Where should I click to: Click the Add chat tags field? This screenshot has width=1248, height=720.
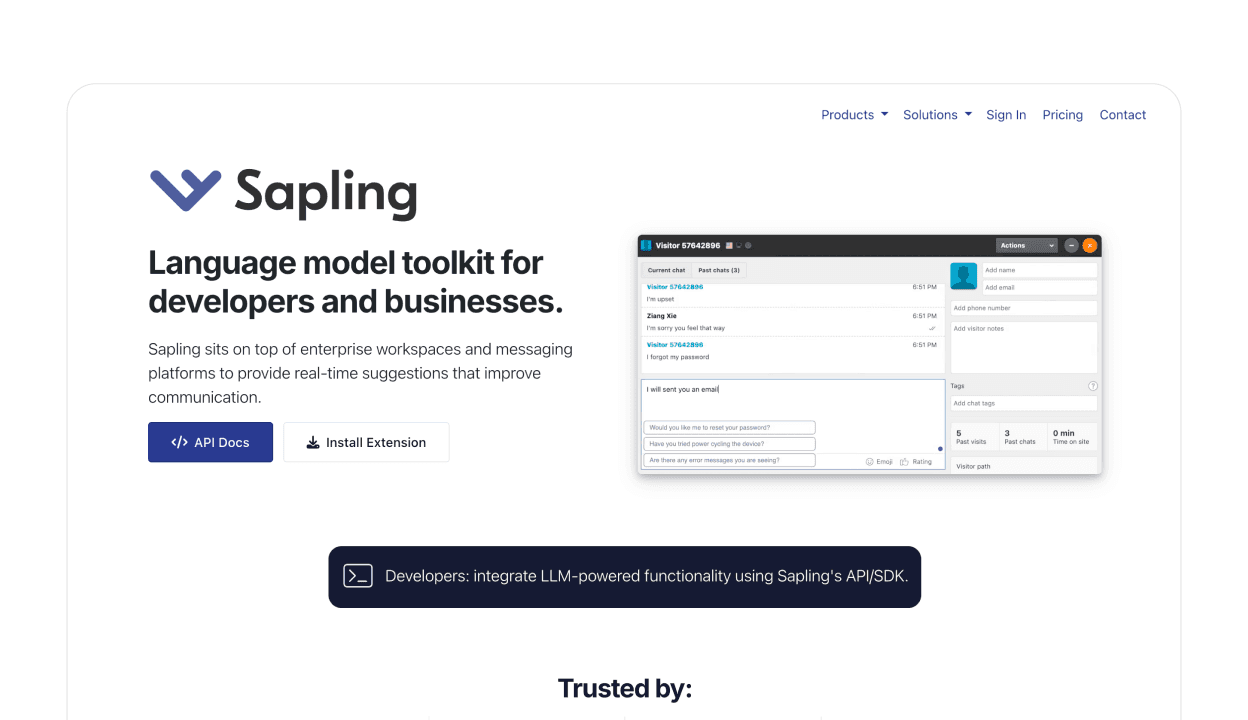pos(1023,403)
